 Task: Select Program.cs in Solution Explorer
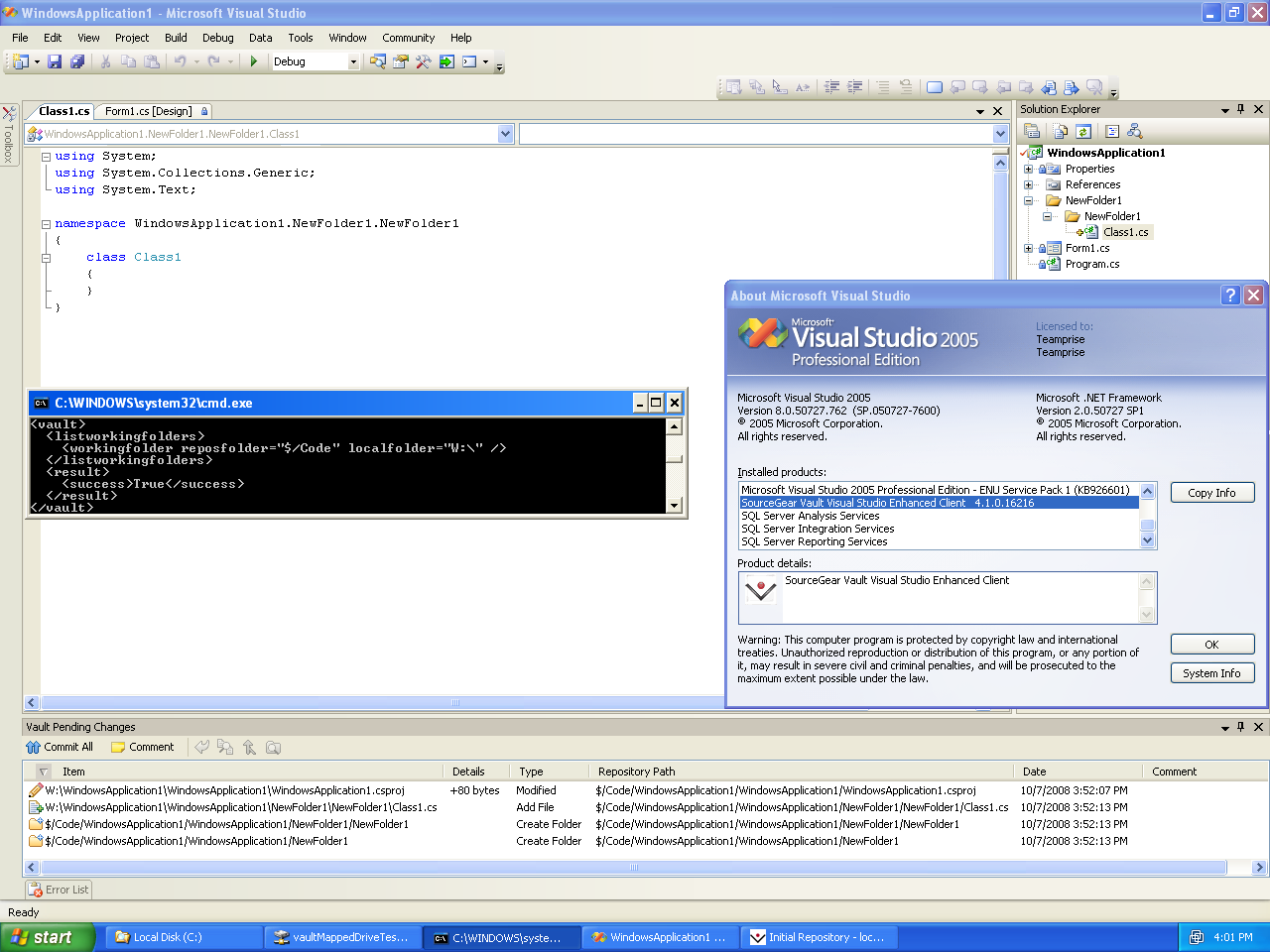(x=1092, y=264)
